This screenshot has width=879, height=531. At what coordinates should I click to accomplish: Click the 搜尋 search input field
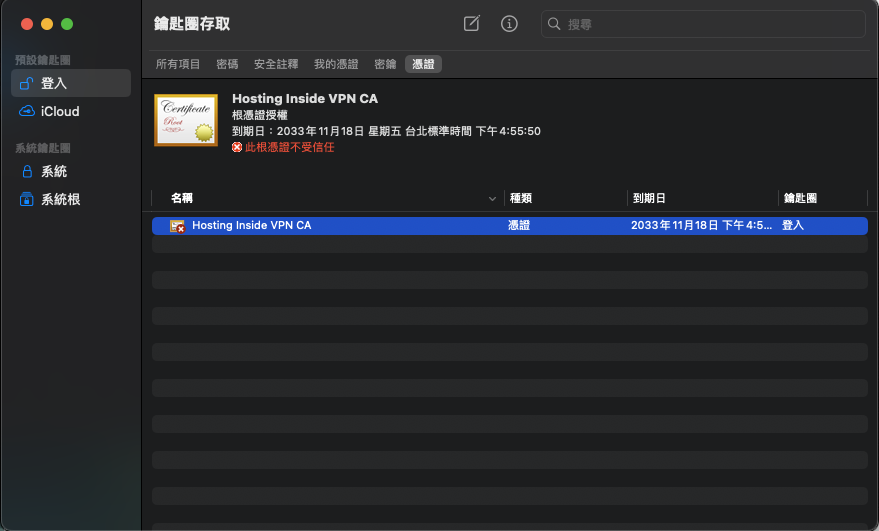(x=703, y=24)
